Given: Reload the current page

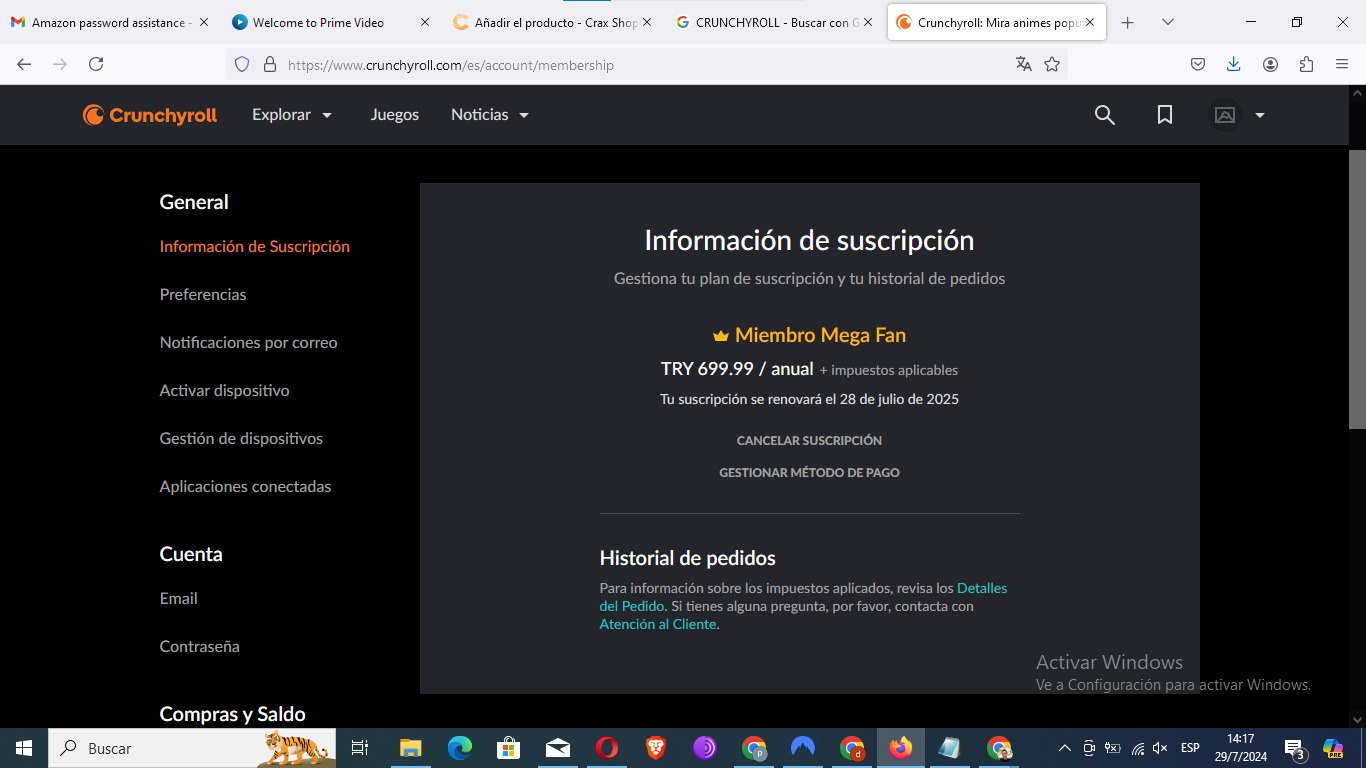Looking at the screenshot, I should (x=96, y=64).
